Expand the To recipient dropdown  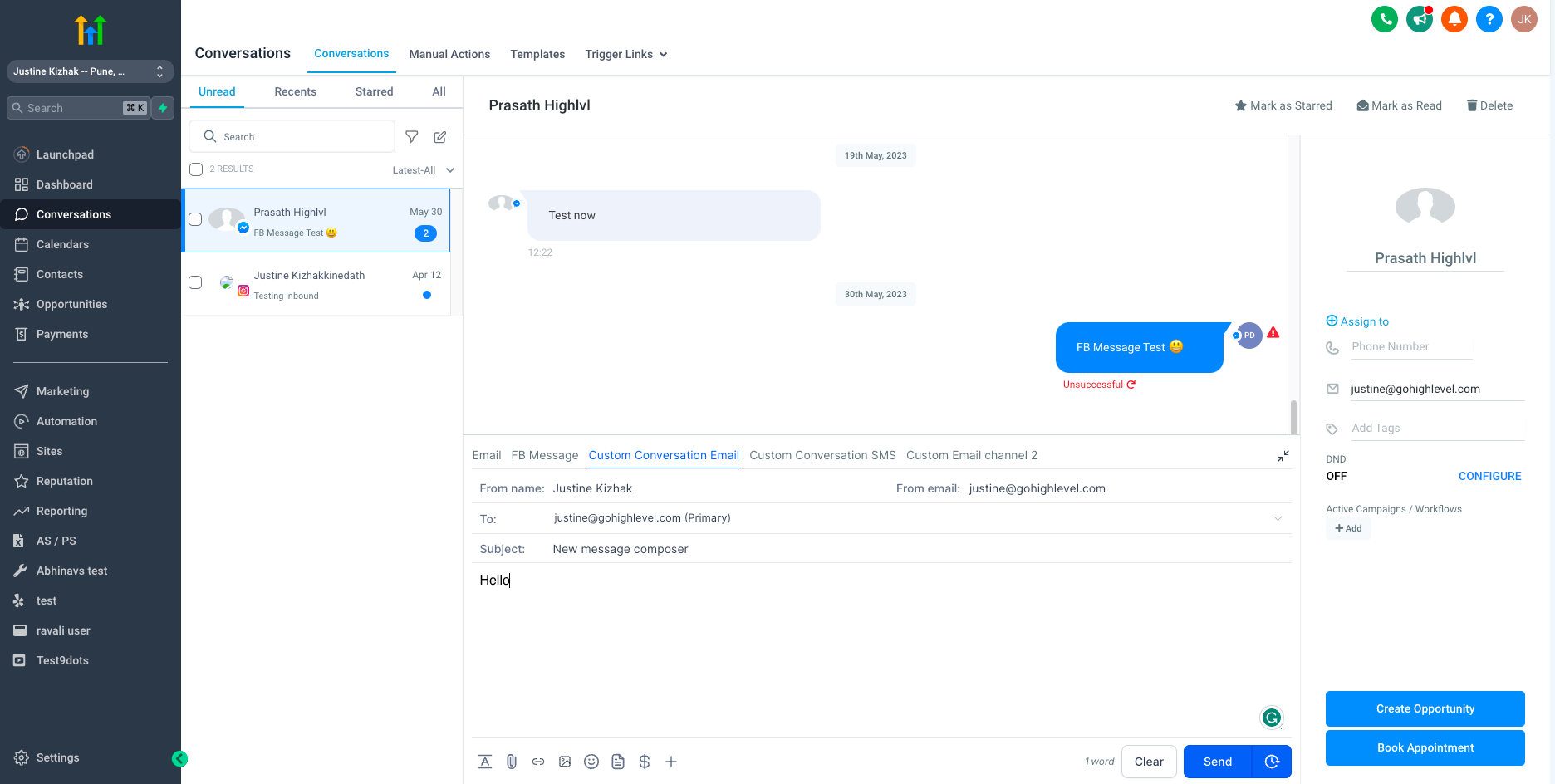click(x=1278, y=518)
